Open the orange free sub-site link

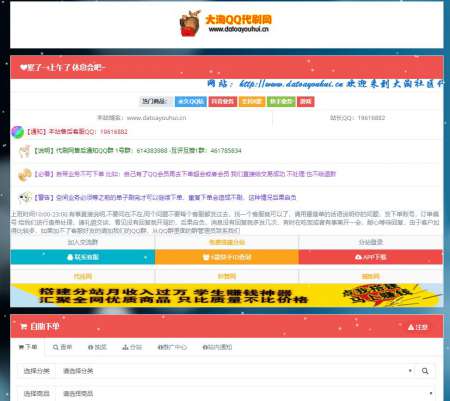(227, 242)
